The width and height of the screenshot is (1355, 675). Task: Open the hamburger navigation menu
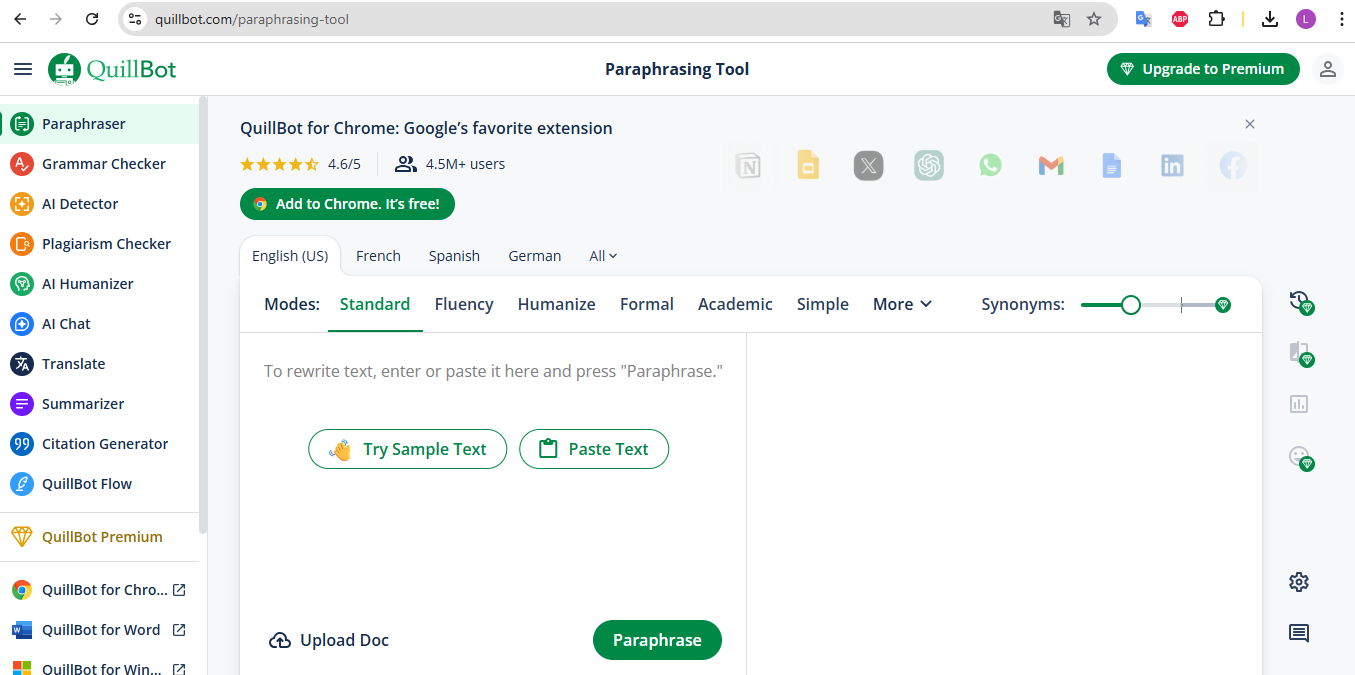point(23,69)
